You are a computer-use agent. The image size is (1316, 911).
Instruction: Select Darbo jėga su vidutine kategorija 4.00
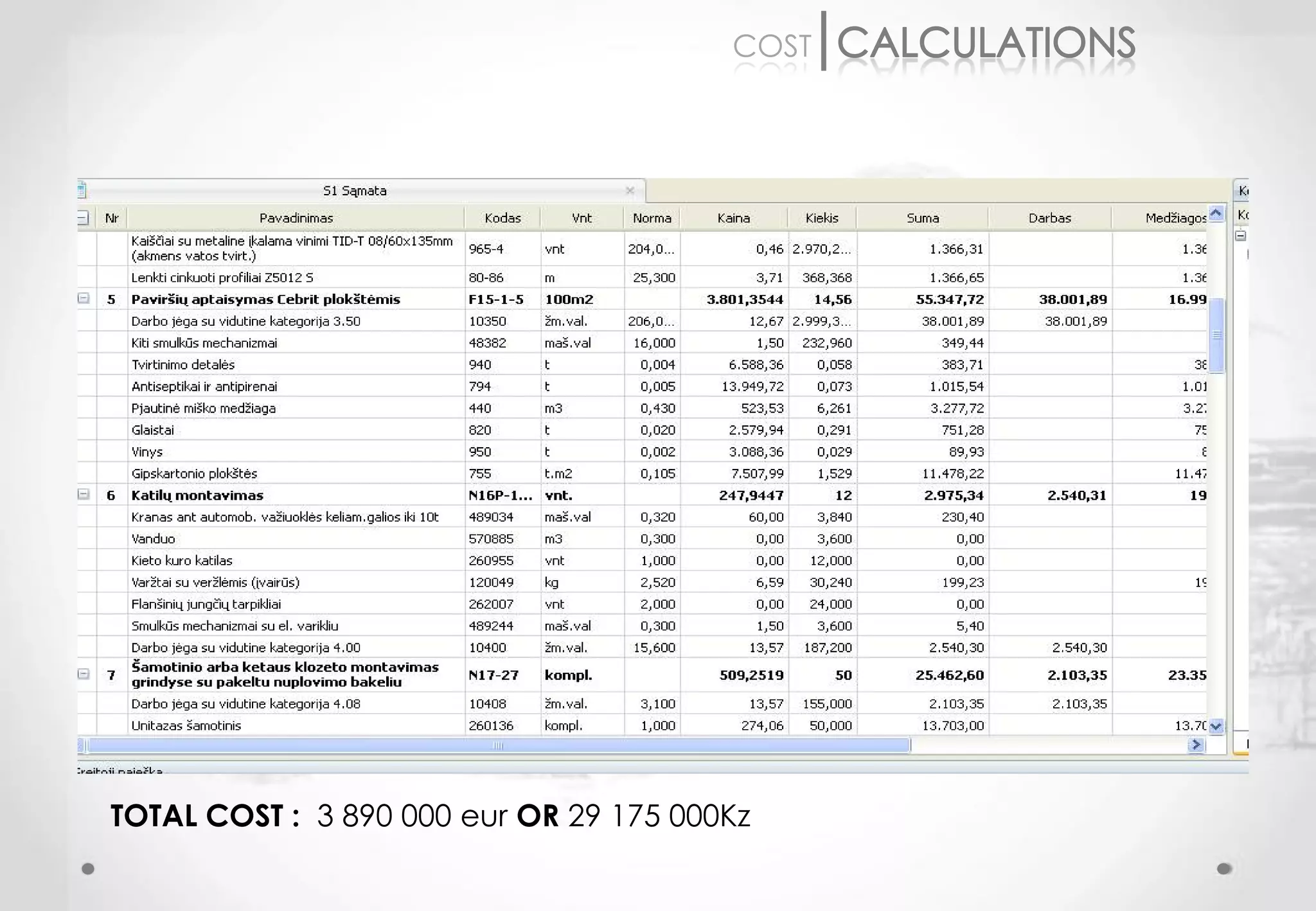tap(643, 648)
